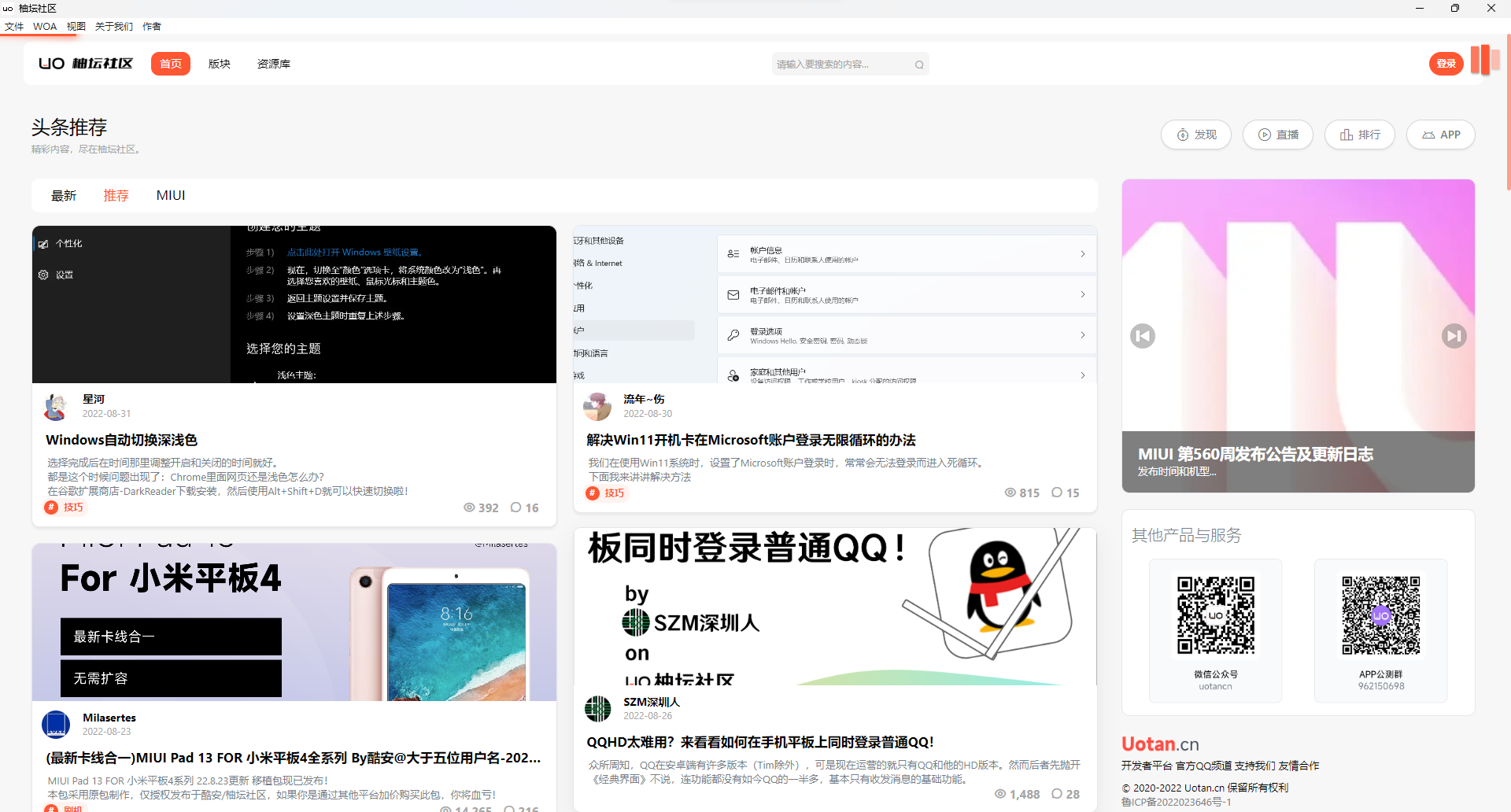Switch to the MIUI tab
This screenshot has height=812, width=1511.
click(171, 195)
